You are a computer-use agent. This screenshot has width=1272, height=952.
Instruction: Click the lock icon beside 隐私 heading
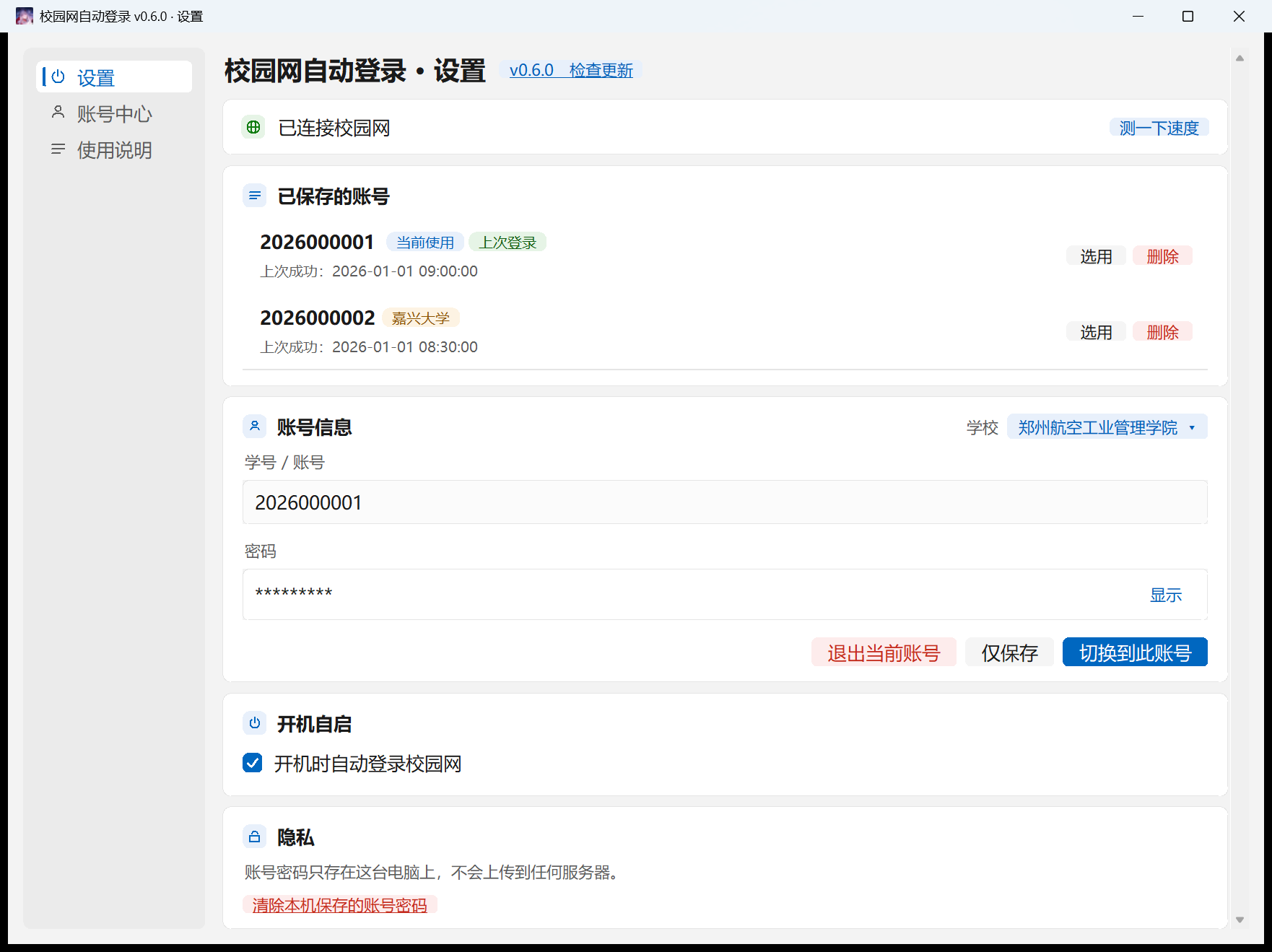click(255, 837)
